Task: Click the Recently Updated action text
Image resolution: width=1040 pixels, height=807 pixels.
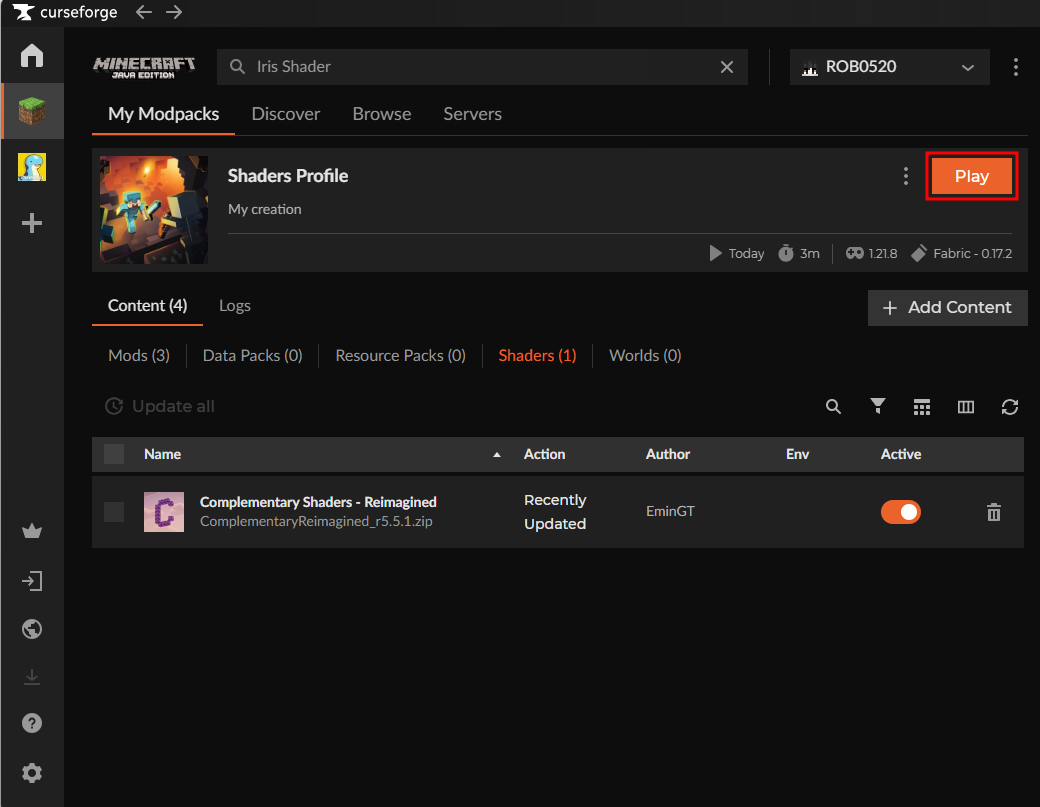Action: coord(555,512)
